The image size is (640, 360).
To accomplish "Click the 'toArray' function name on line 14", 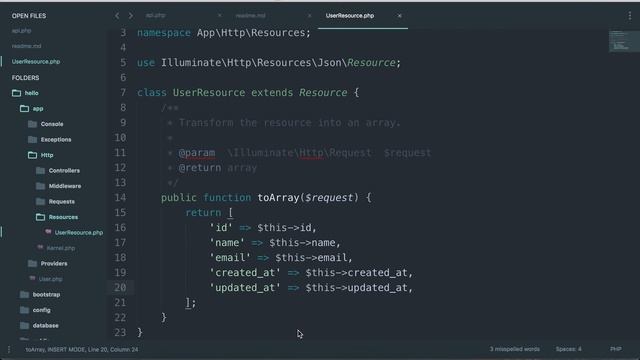I will pos(278,198).
